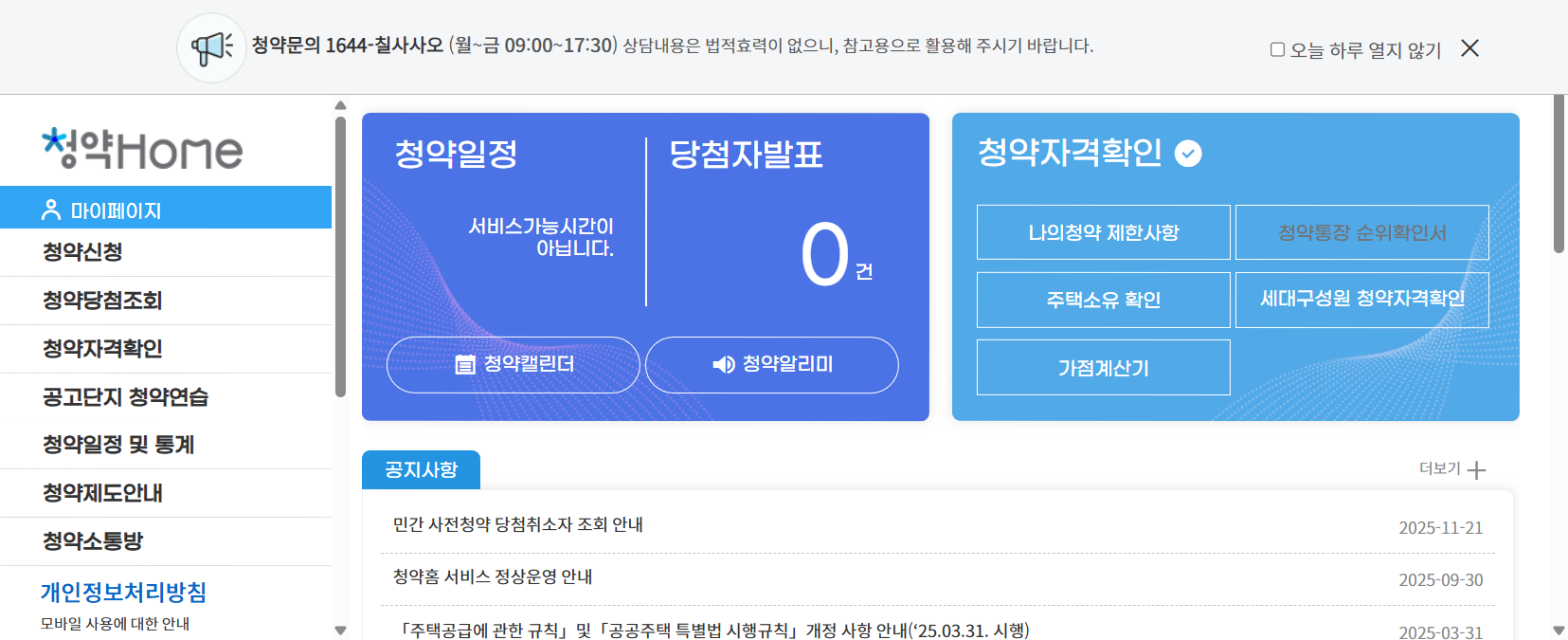Image resolution: width=1568 pixels, height=640 pixels.
Task: Click the checkmark badge beside 청약자격확인
Action: [x=1188, y=154]
